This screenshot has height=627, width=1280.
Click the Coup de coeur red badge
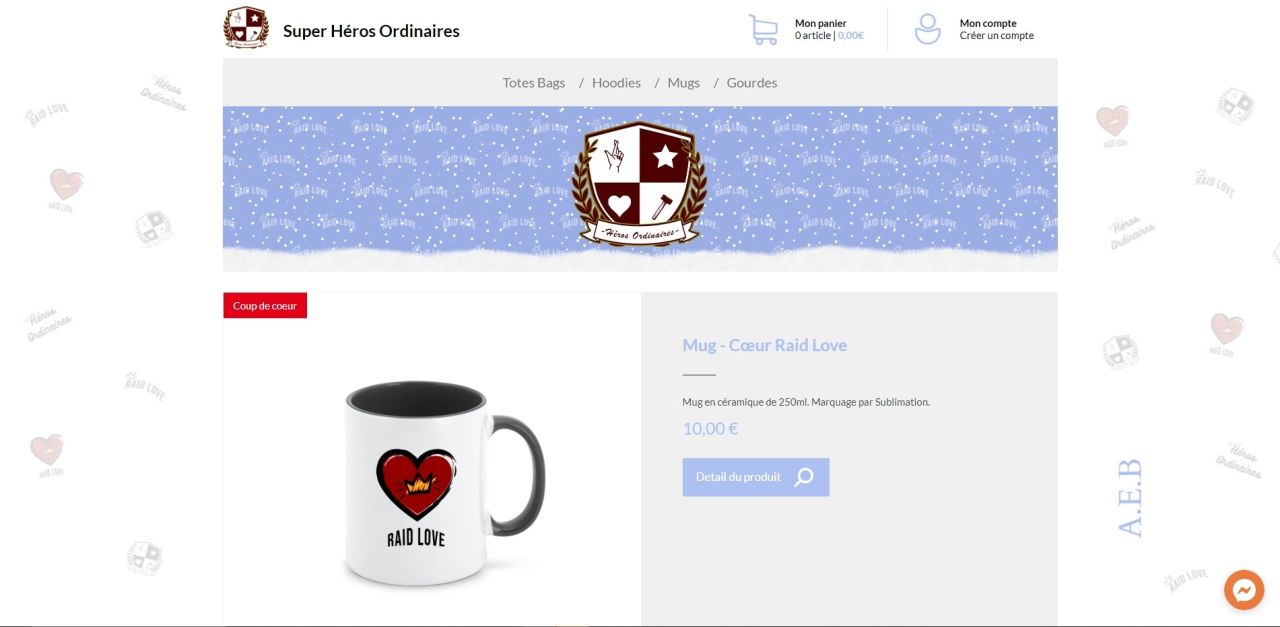pyautogui.click(x=265, y=306)
